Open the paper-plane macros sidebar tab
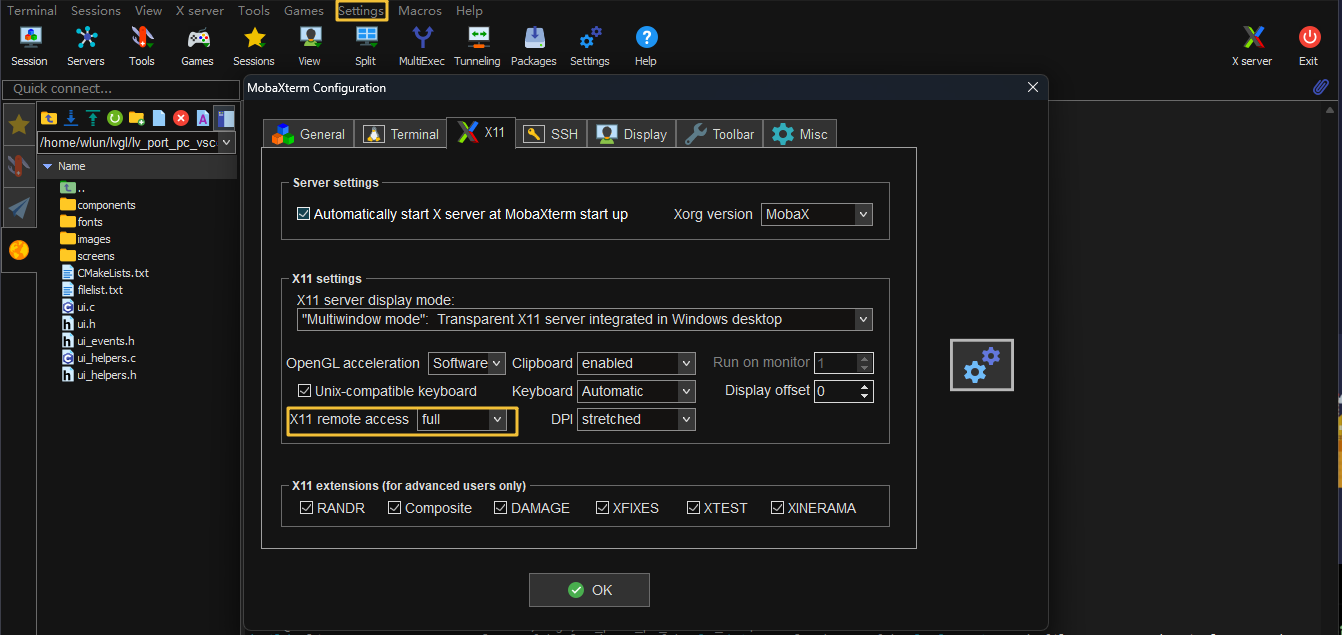This screenshot has width=1342, height=635. [x=18, y=208]
